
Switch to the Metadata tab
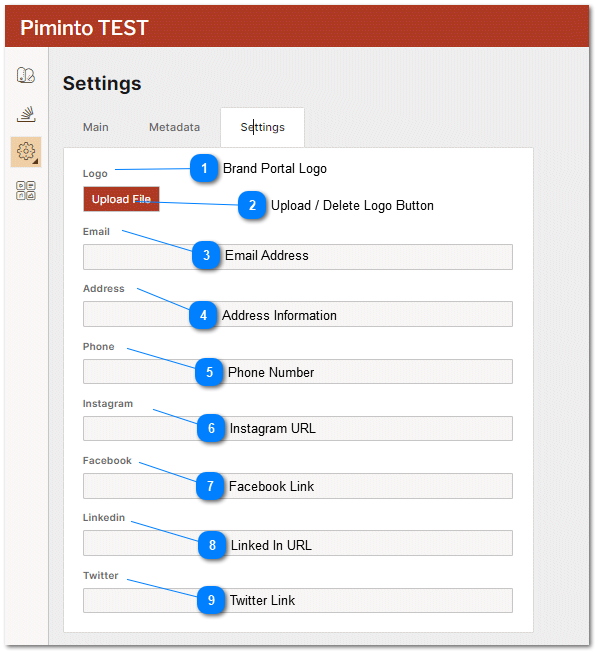tap(174, 127)
